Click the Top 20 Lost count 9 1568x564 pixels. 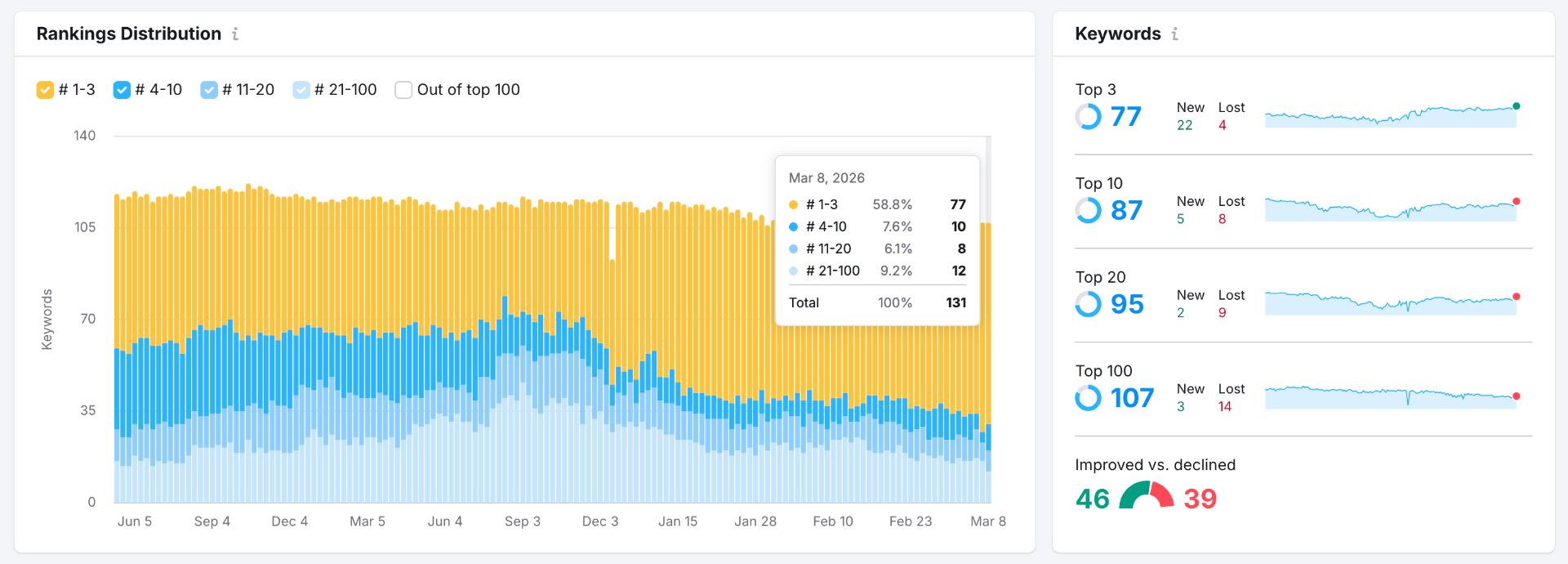(x=1223, y=313)
